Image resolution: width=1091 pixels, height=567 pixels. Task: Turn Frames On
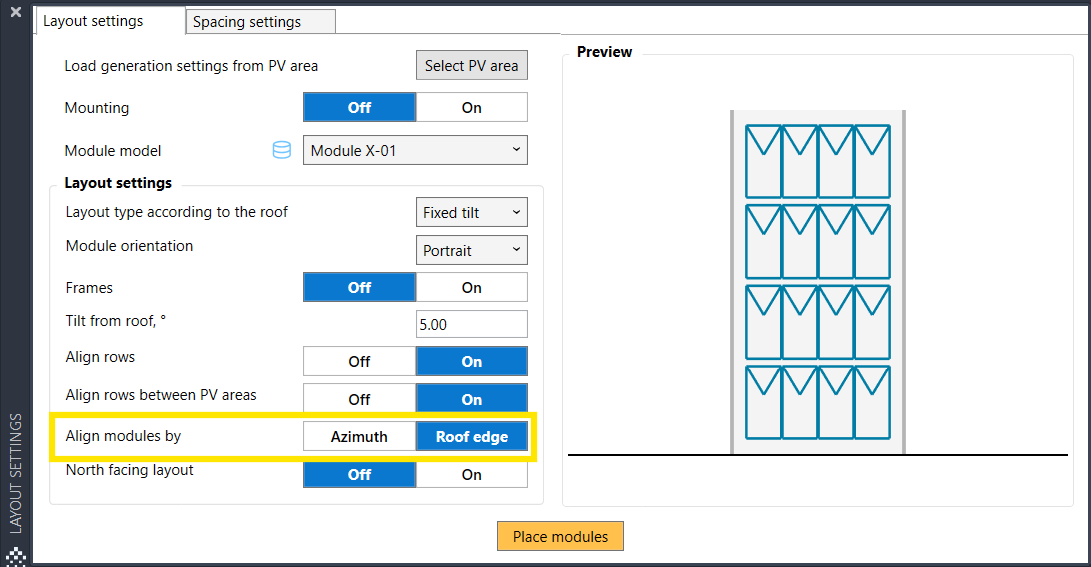(x=472, y=287)
